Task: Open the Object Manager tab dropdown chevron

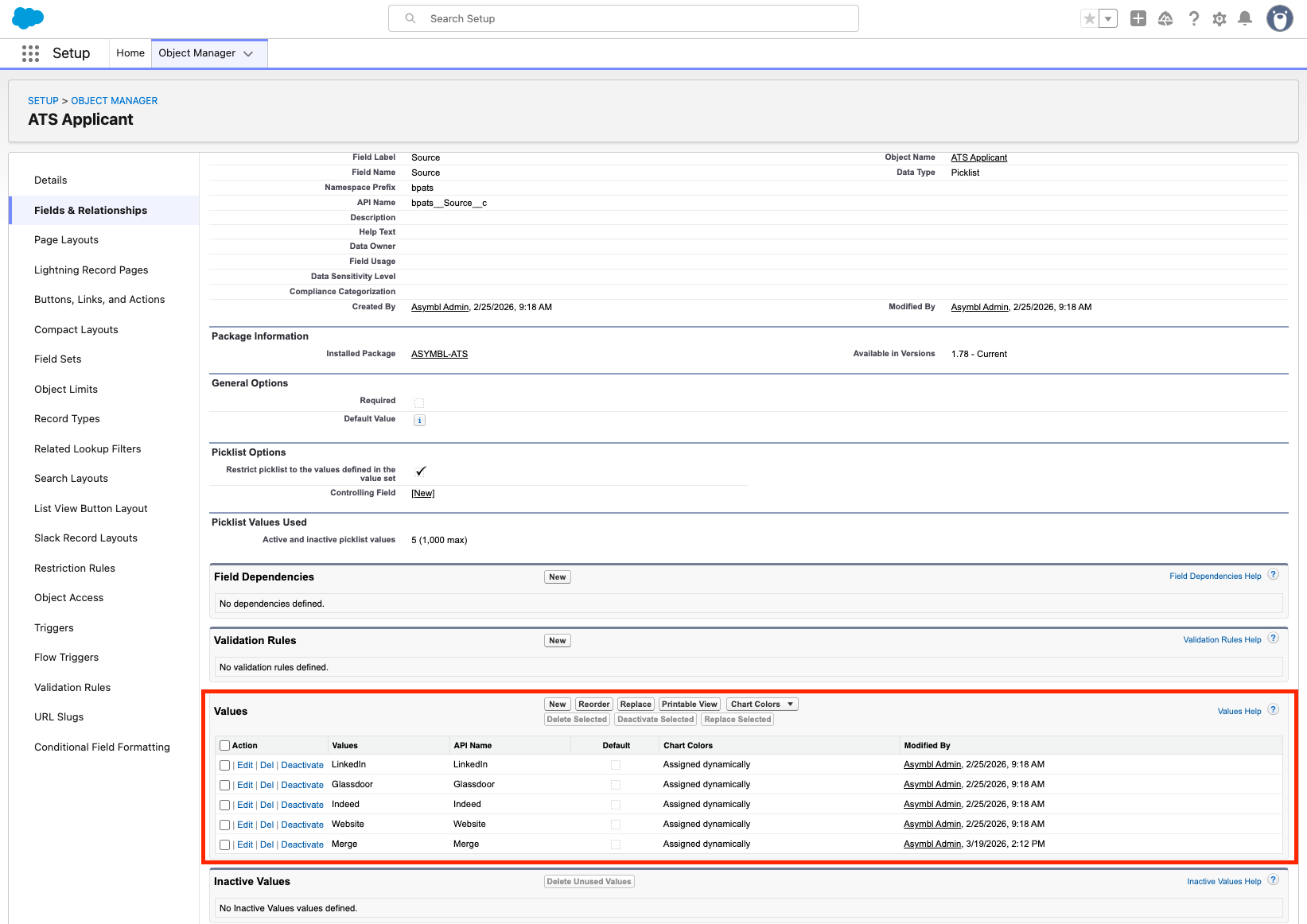Action: pyautogui.click(x=248, y=53)
